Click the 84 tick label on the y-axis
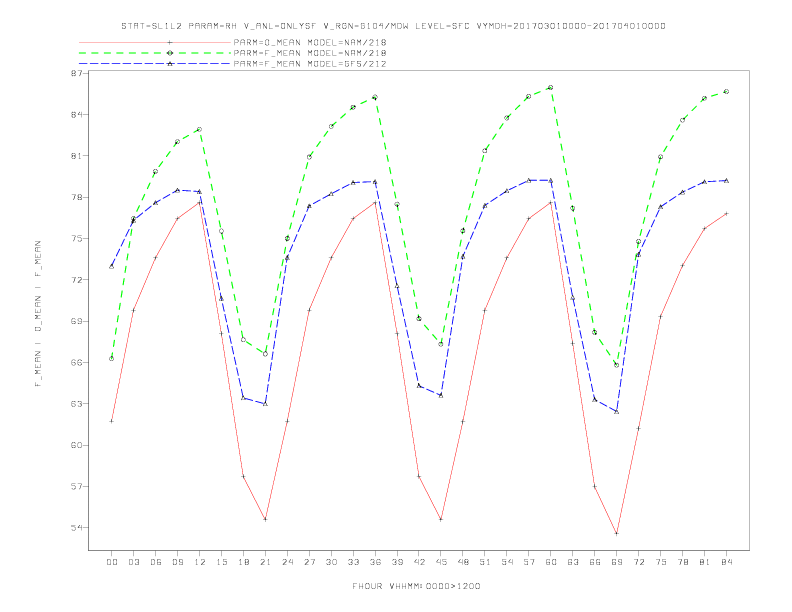This screenshot has width=792, height=612. click(76, 115)
